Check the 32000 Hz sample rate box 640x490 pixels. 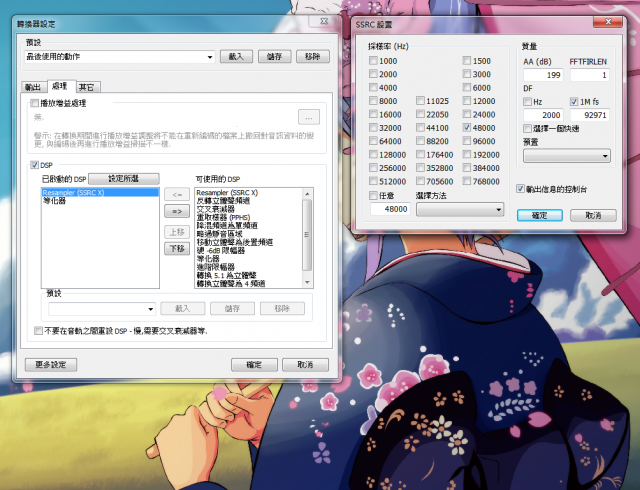click(373, 128)
